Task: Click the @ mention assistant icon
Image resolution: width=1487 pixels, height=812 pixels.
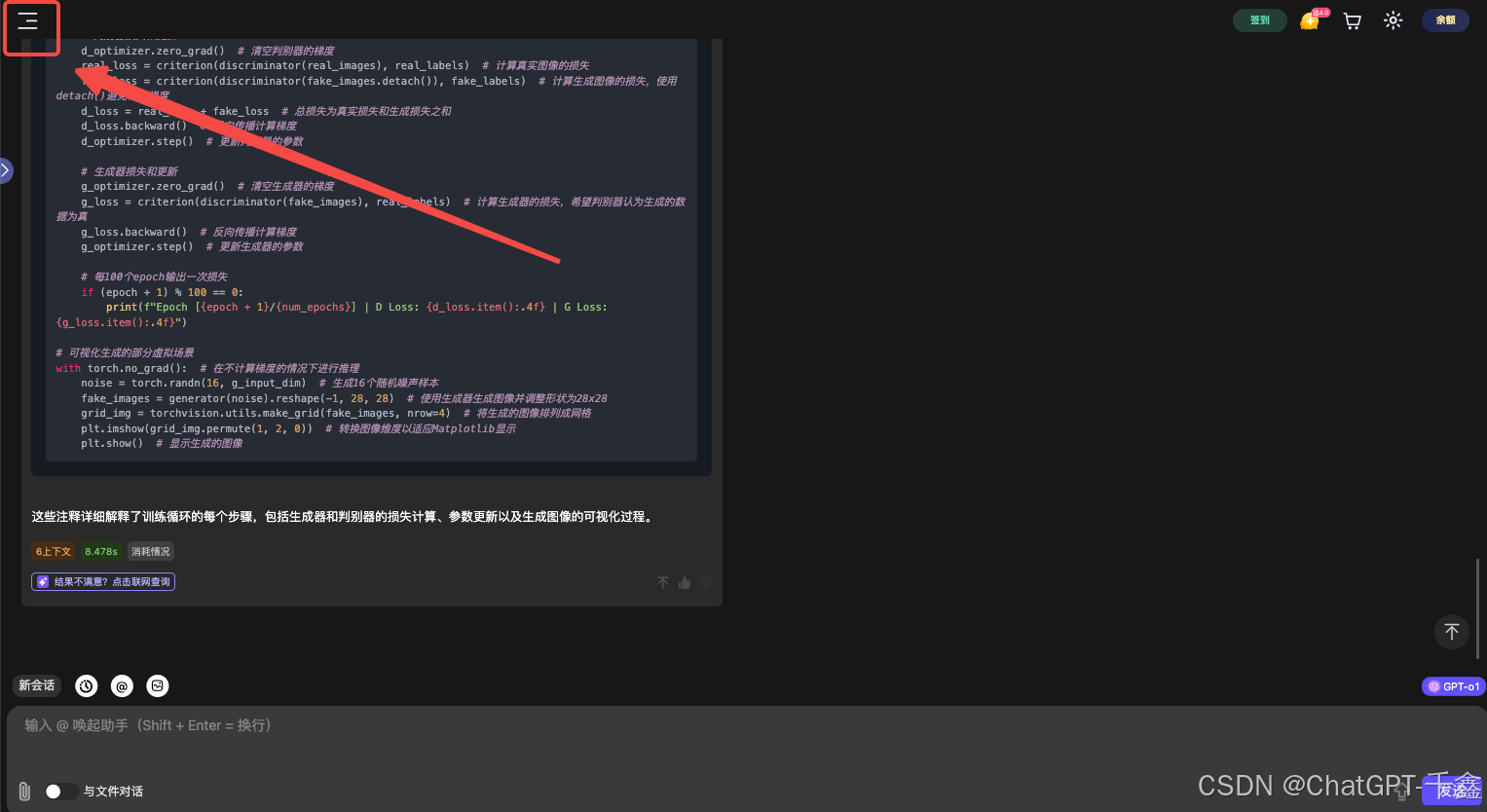Action: 122,686
